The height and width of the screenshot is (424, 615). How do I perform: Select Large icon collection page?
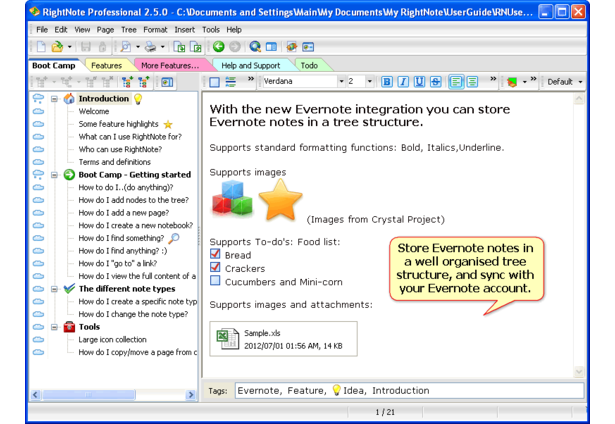click(x=112, y=339)
